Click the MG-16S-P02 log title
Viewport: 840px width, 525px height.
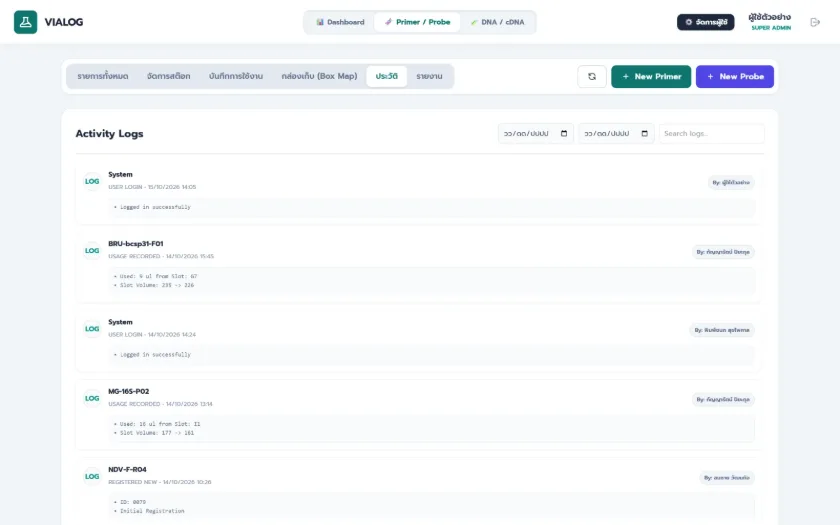[129, 392]
